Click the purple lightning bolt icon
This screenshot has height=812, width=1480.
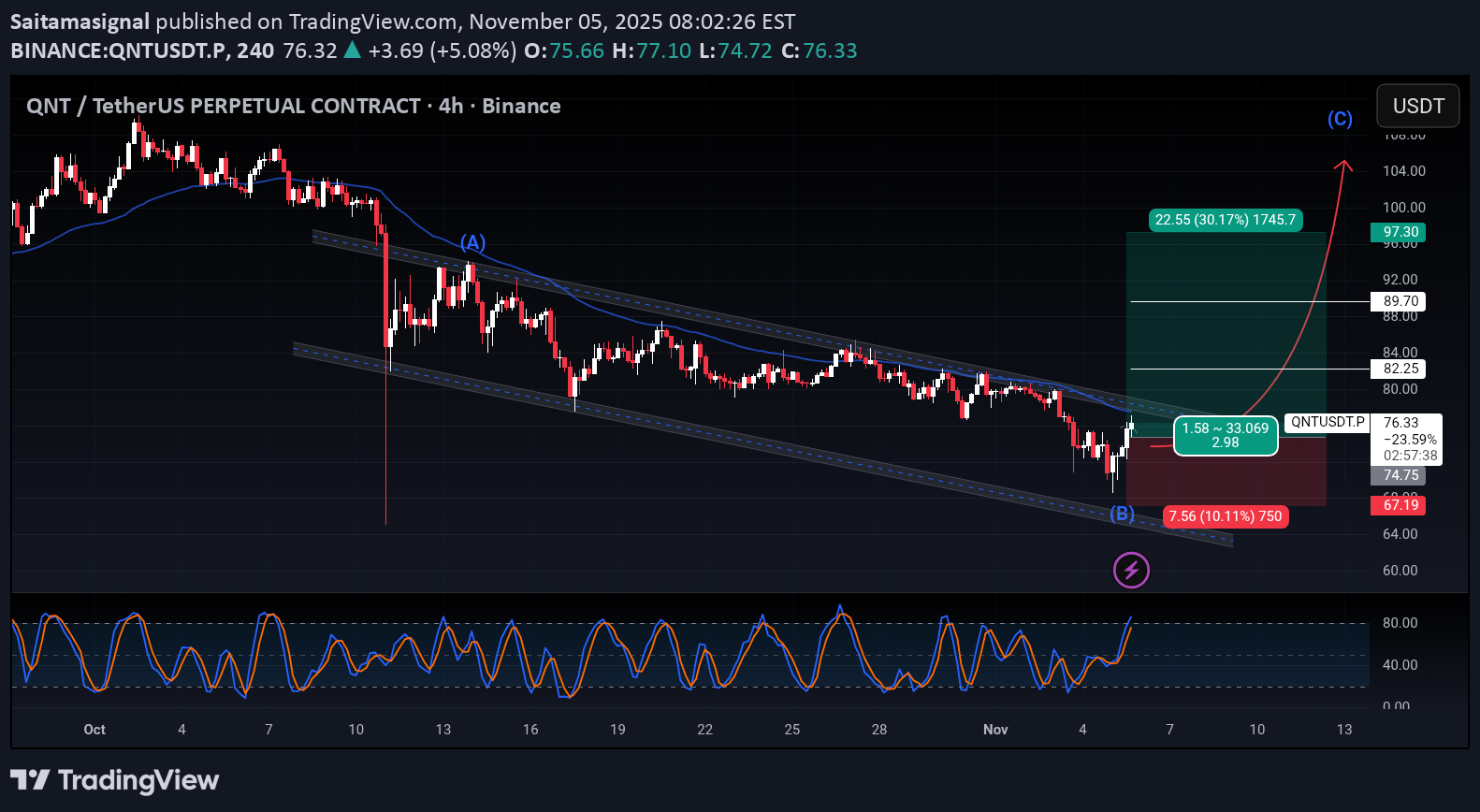[1131, 570]
